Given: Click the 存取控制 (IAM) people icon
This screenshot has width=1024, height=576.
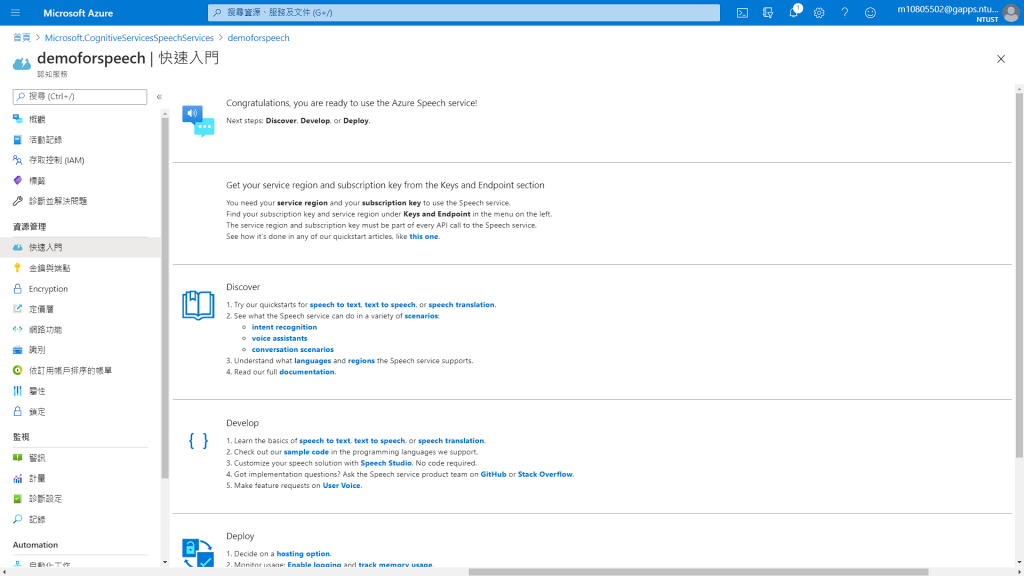Looking at the screenshot, I should point(18,160).
